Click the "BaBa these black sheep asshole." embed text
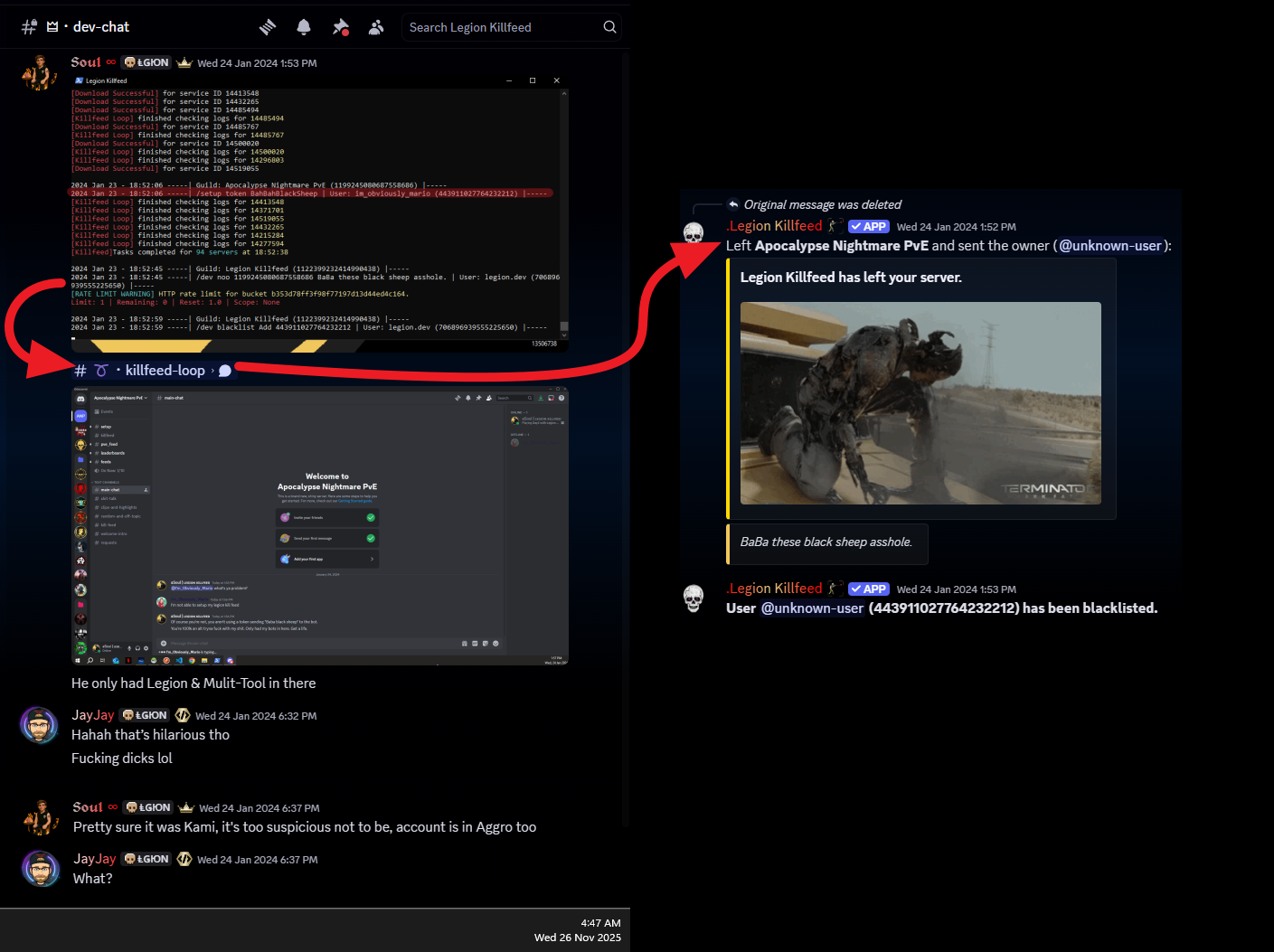 tap(826, 542)
